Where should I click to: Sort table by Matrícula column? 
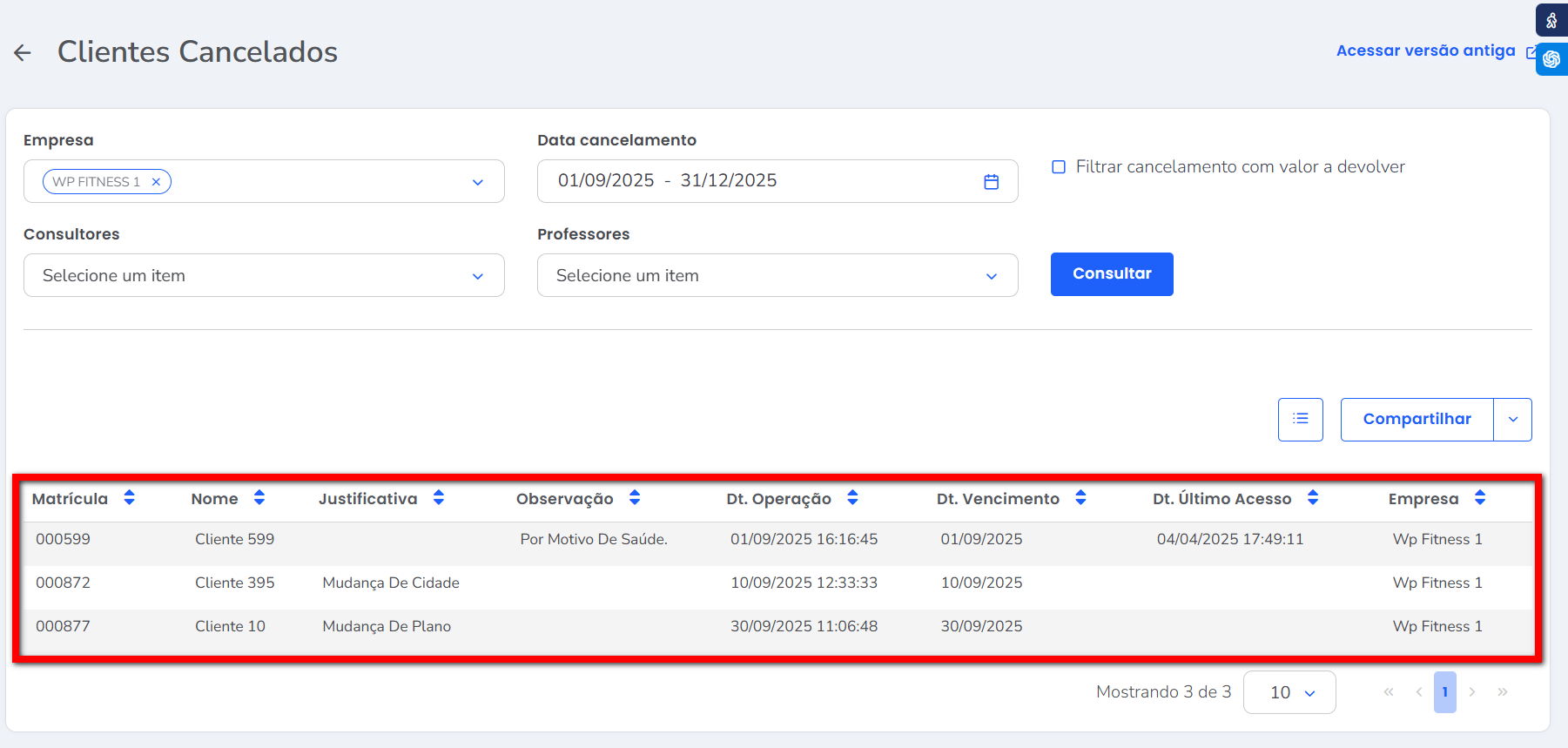pos(129,498)
